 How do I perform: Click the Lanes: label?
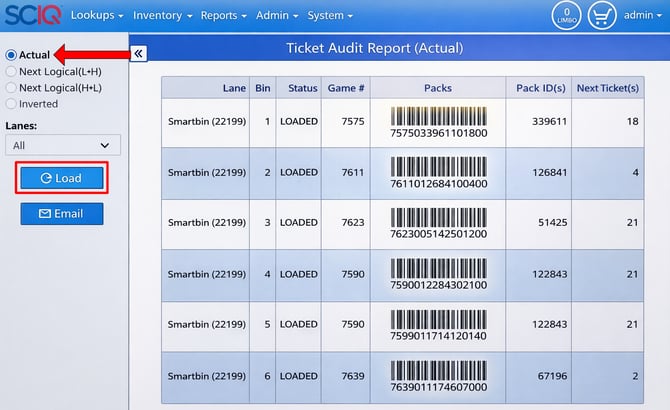coord(21,126)
